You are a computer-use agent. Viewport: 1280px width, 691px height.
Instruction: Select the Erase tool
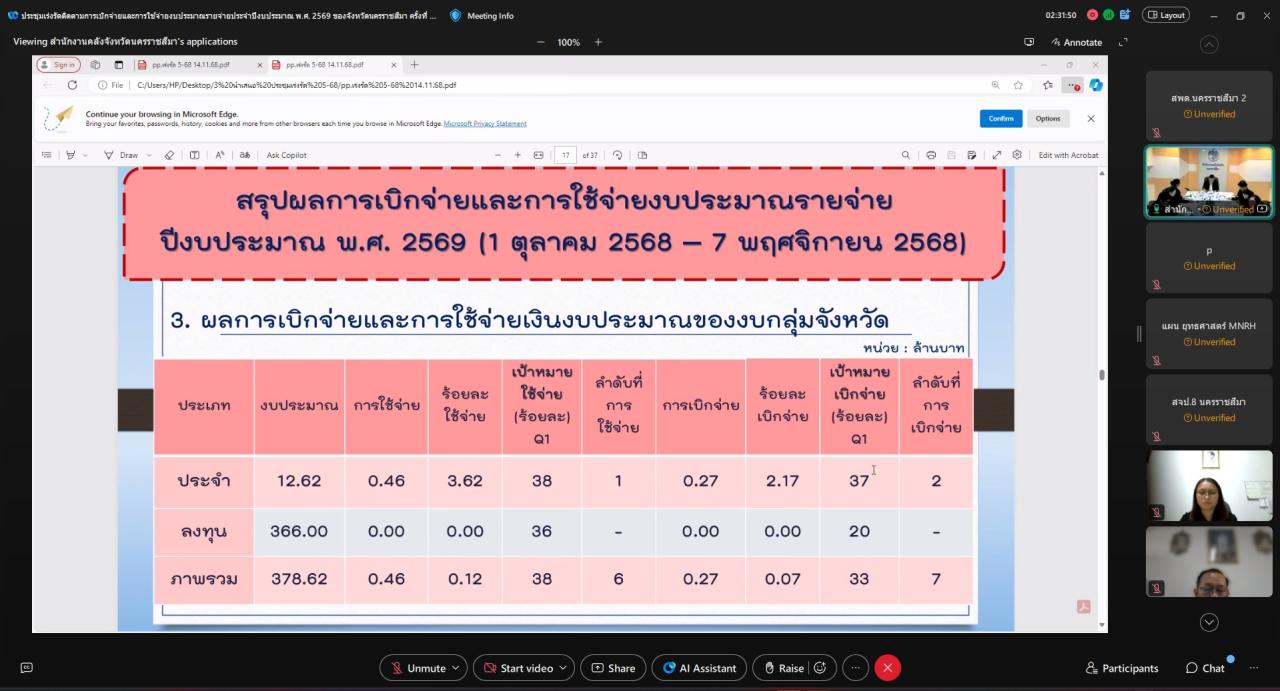(x=170, y=154)
